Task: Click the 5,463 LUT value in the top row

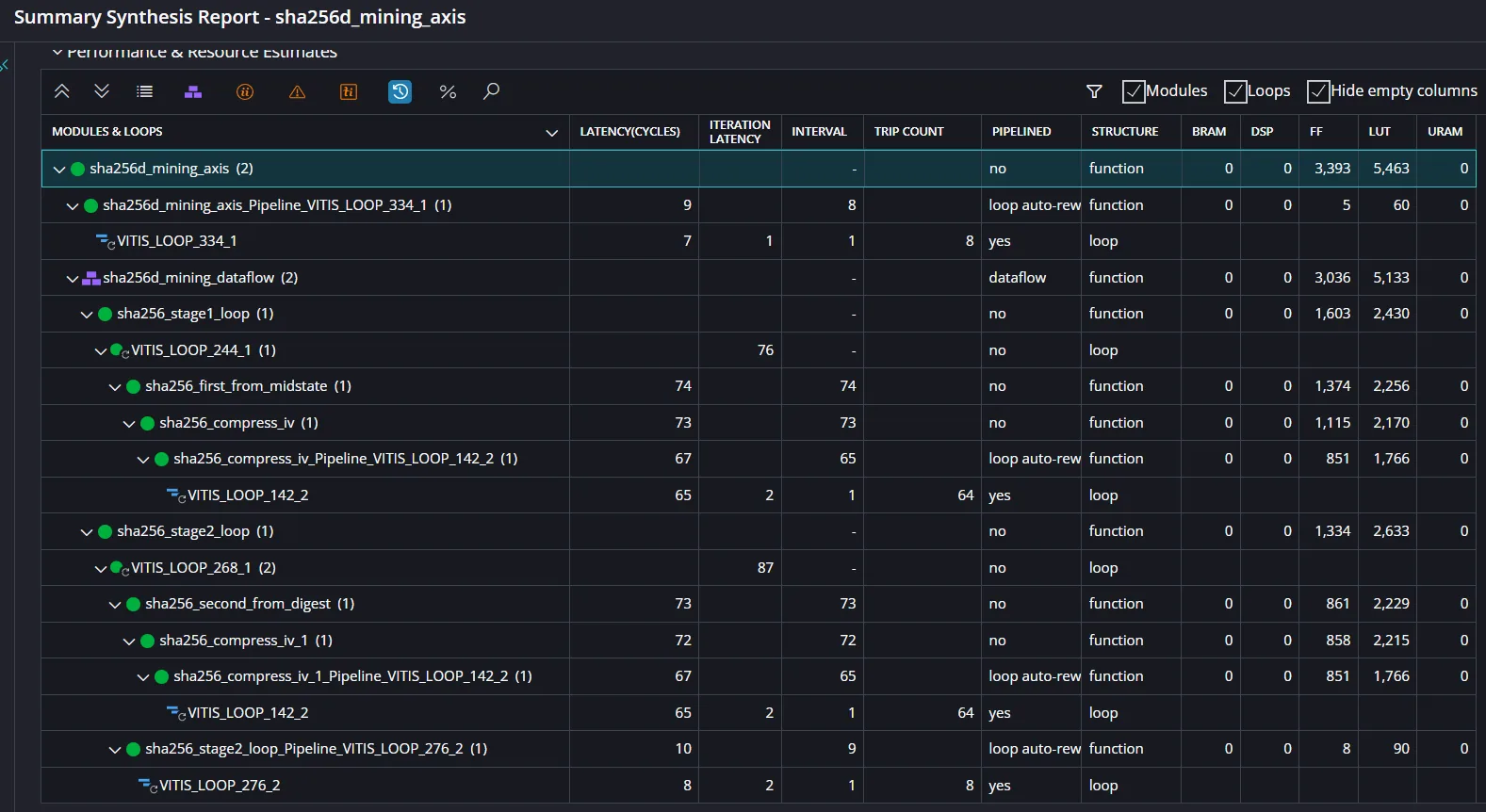Action: coord(1391,169)
